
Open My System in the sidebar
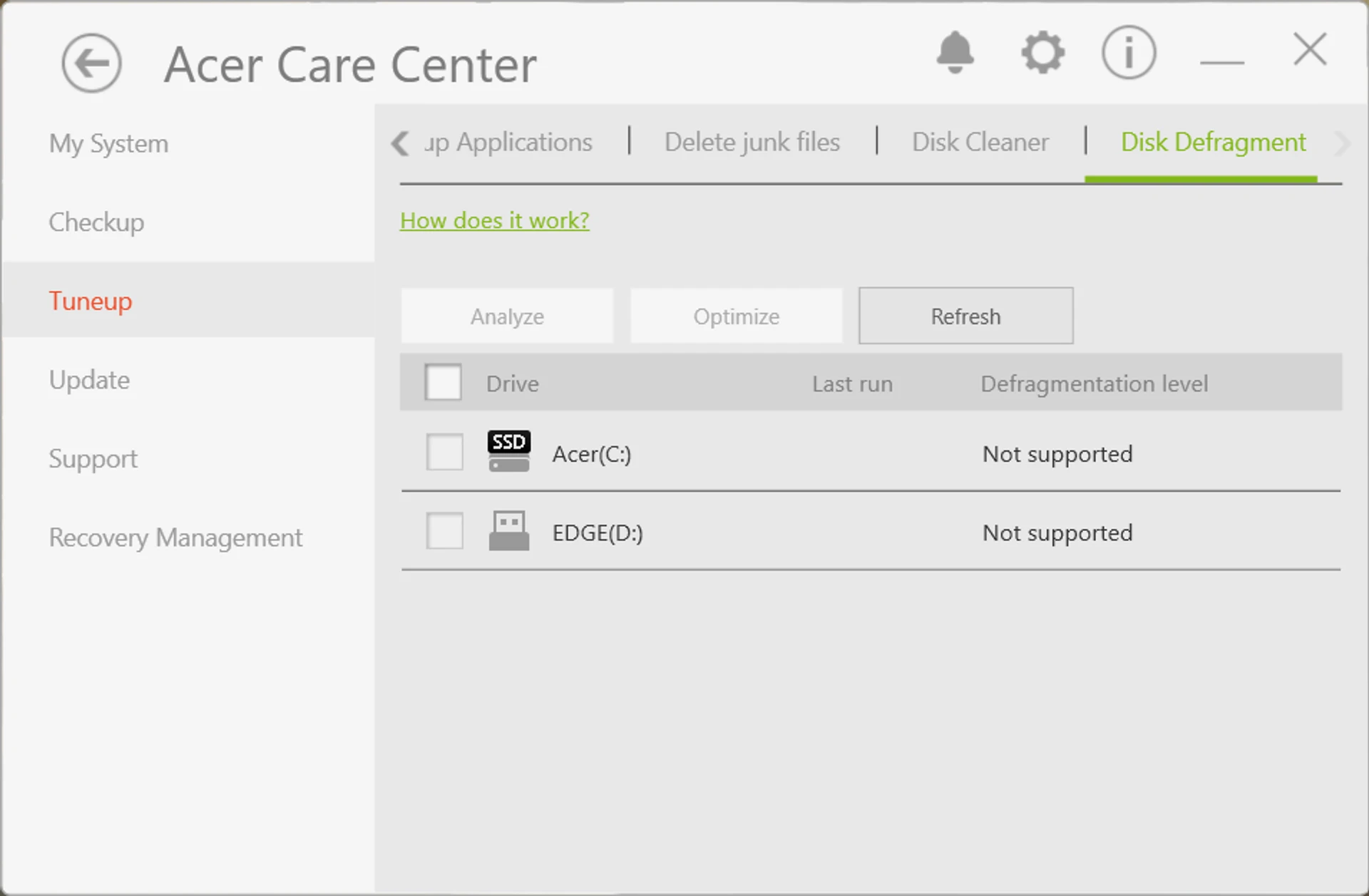(x=108, y=143)
